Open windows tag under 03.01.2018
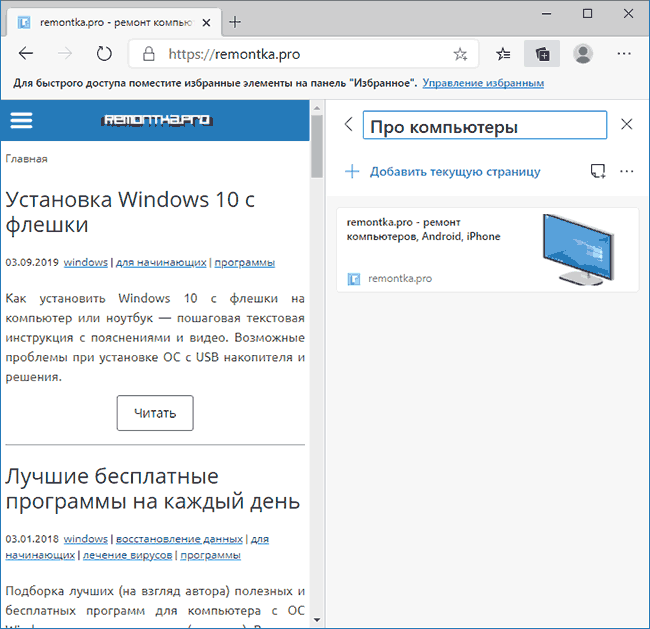 [x=85, y=539]
